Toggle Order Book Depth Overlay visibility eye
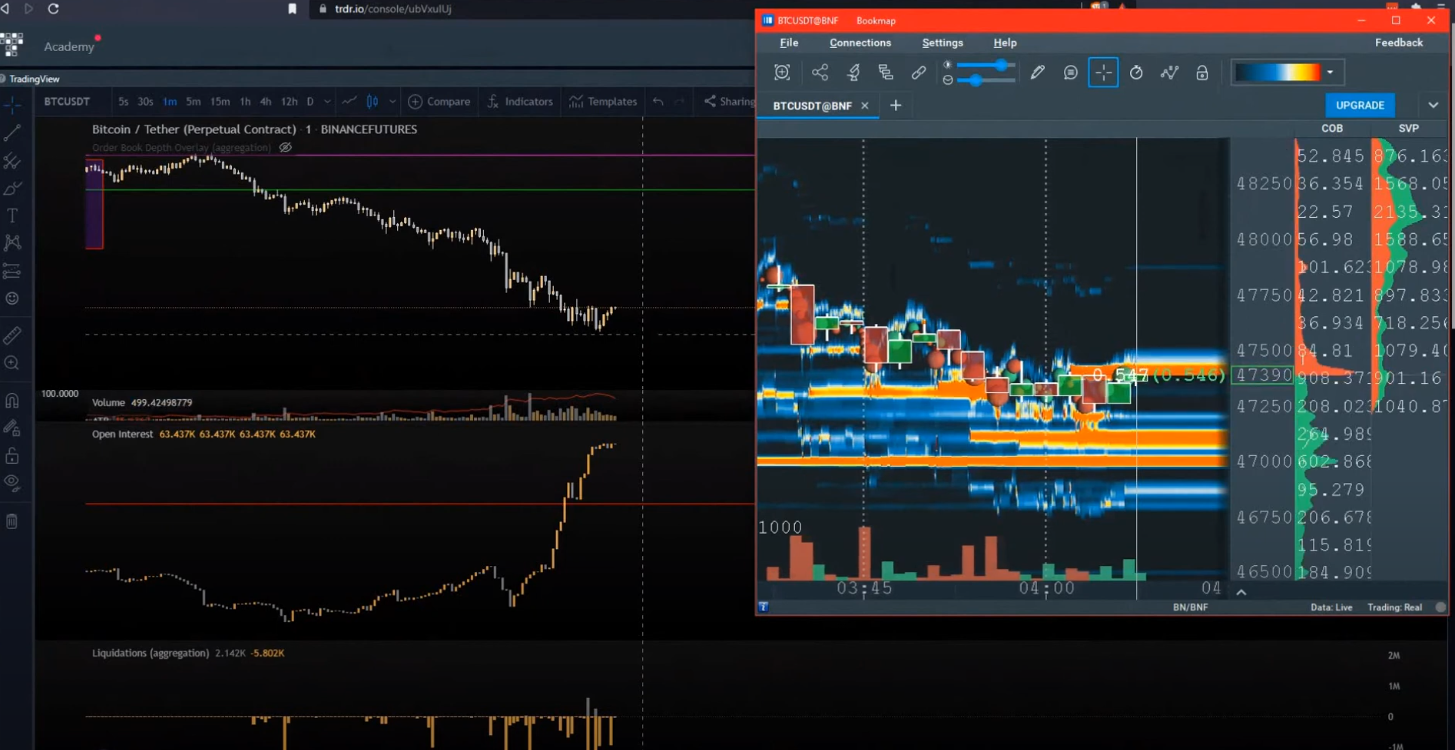 click(x=285, y=147)
